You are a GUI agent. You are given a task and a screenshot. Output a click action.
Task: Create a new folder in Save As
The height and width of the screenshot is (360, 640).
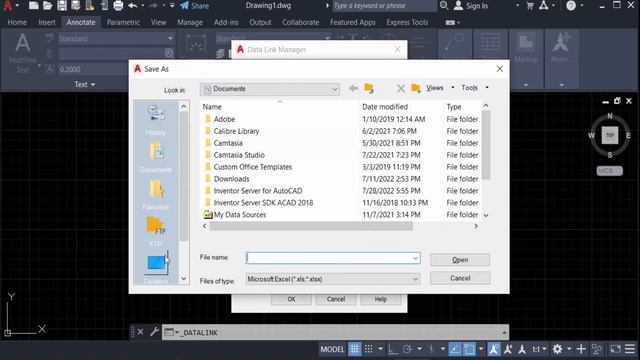pos(416,88)
